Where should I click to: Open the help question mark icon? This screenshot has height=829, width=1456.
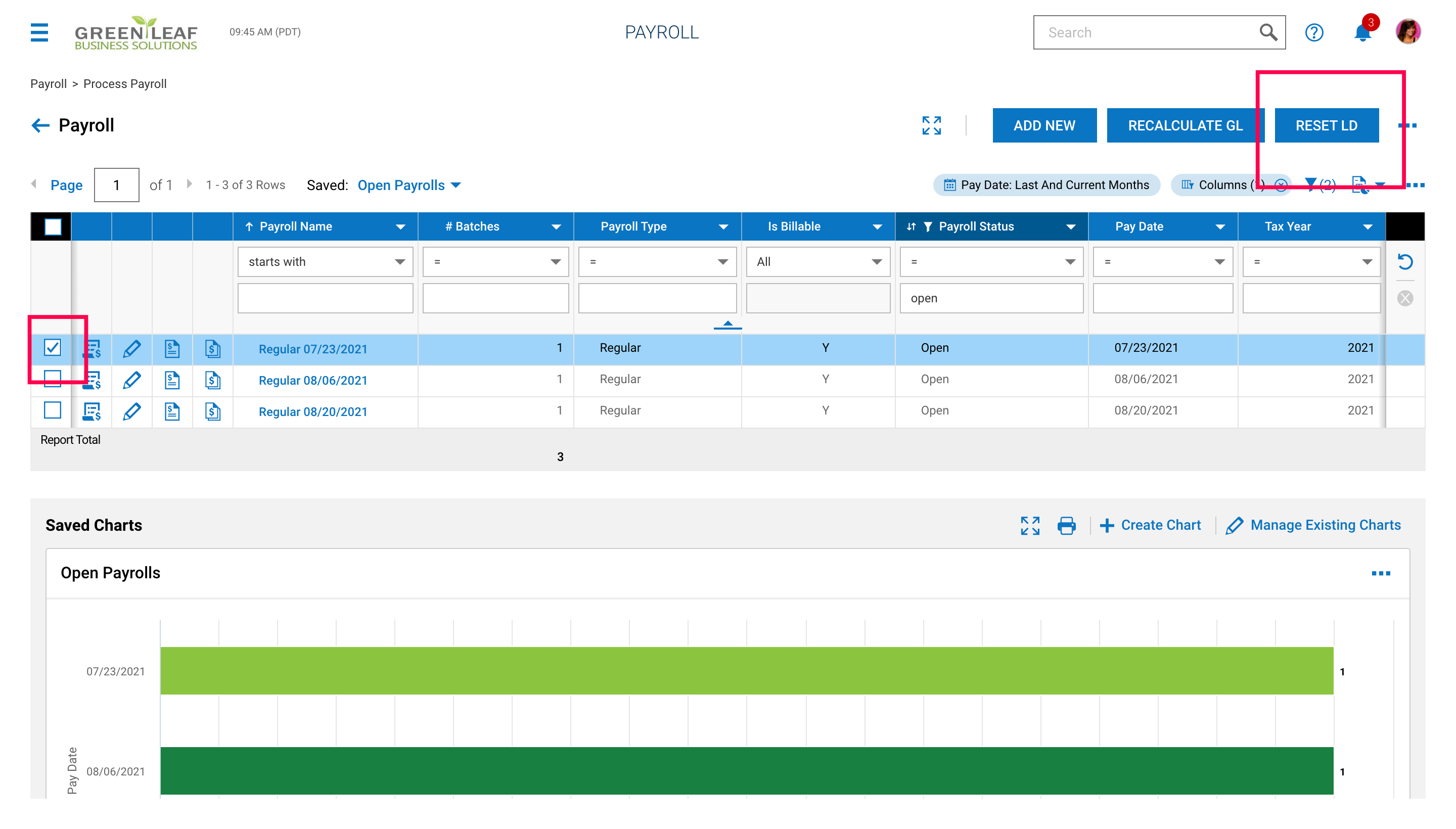1313,32
